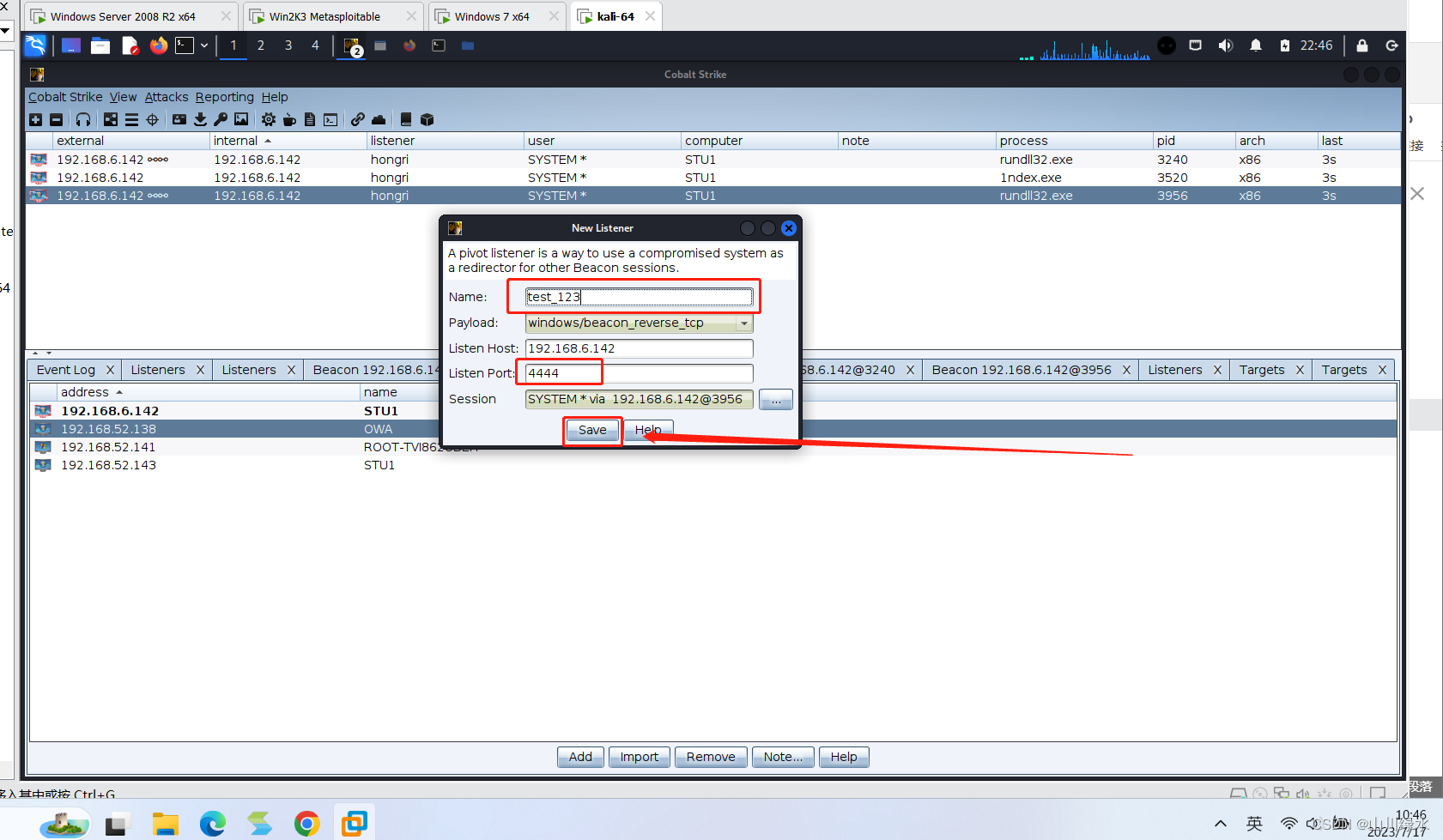Sort sessions by internal column header
The height and width of the screenshot is (840, 1443).
288,141
